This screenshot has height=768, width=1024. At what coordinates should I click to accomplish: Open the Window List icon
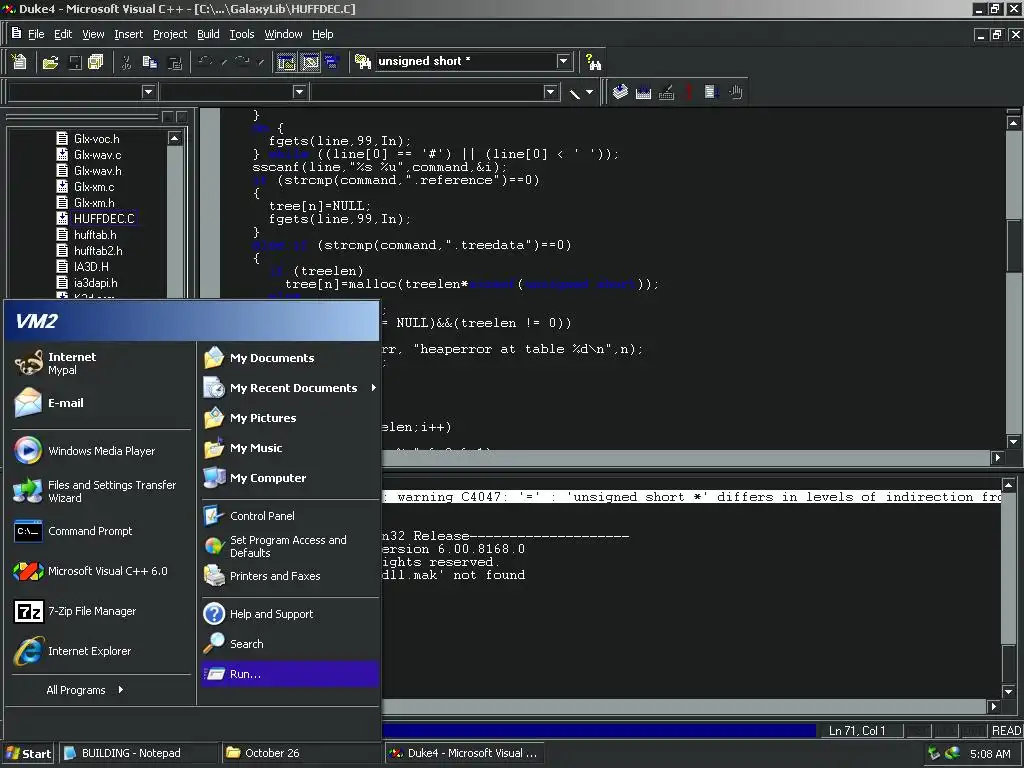tap(332, 62)
